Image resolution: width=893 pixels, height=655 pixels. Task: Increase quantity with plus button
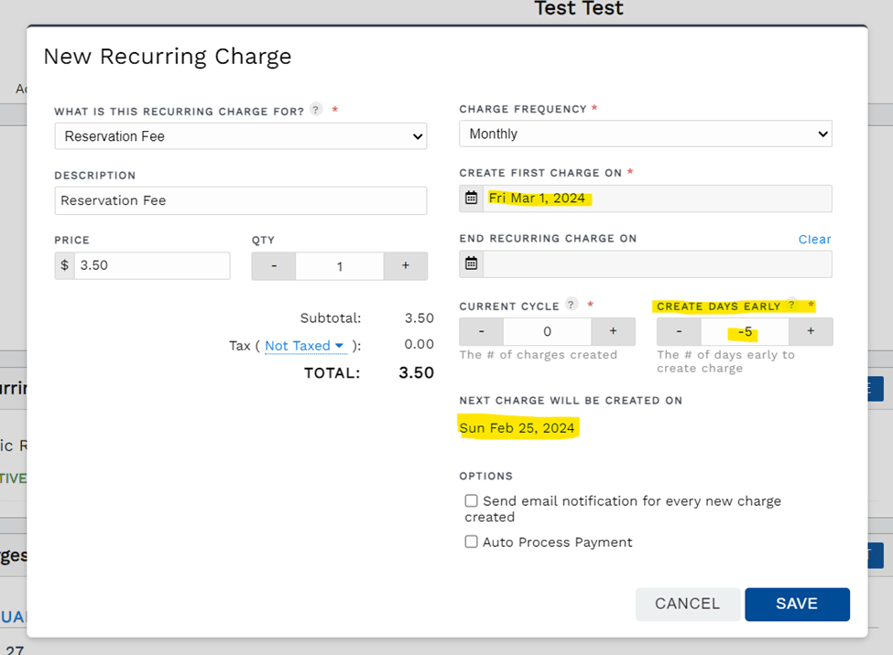405,266
